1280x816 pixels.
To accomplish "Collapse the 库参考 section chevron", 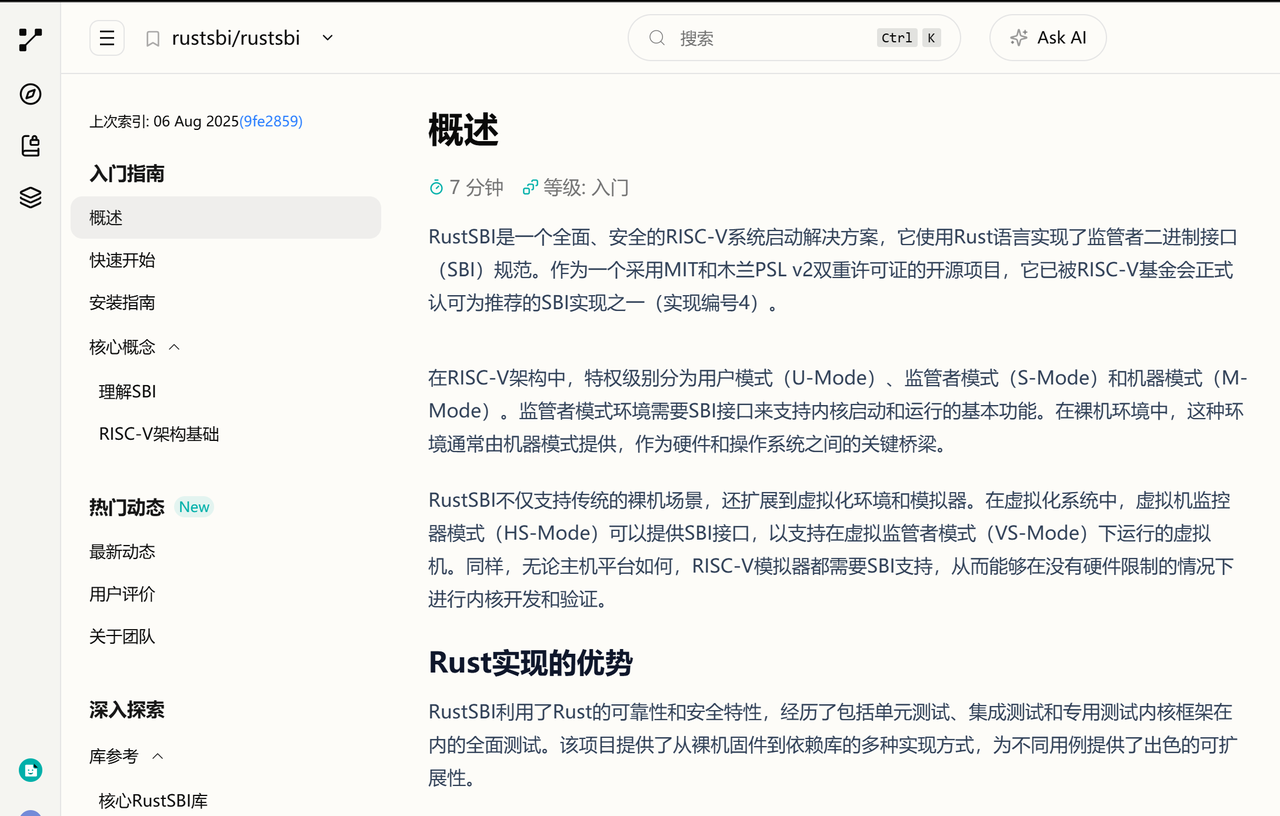I will (x=157, y=757).
